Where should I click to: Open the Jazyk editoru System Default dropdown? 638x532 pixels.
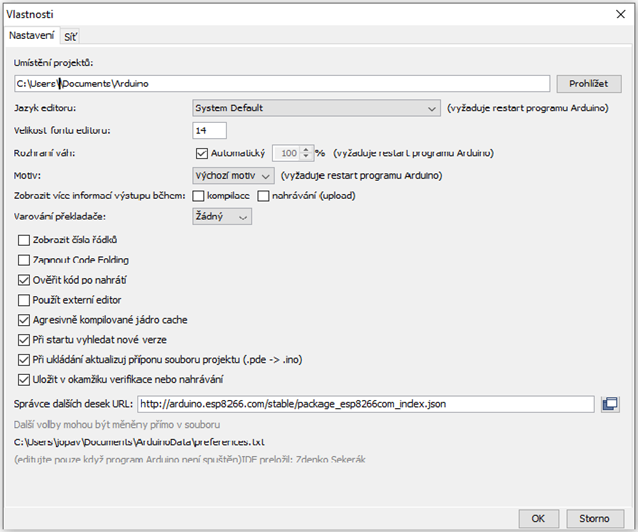tap(316, 108)
